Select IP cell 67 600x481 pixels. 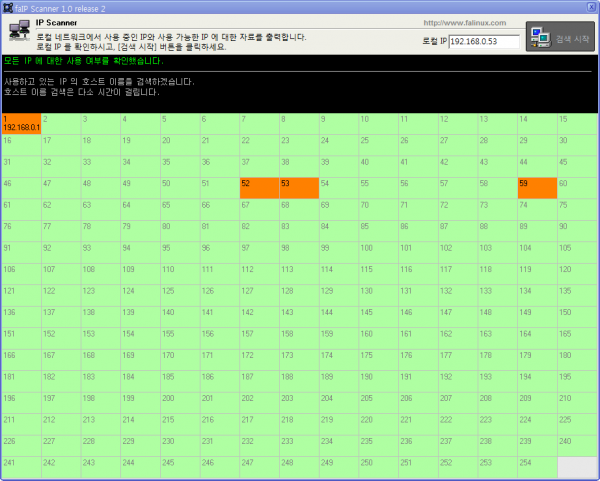[259, 209]
